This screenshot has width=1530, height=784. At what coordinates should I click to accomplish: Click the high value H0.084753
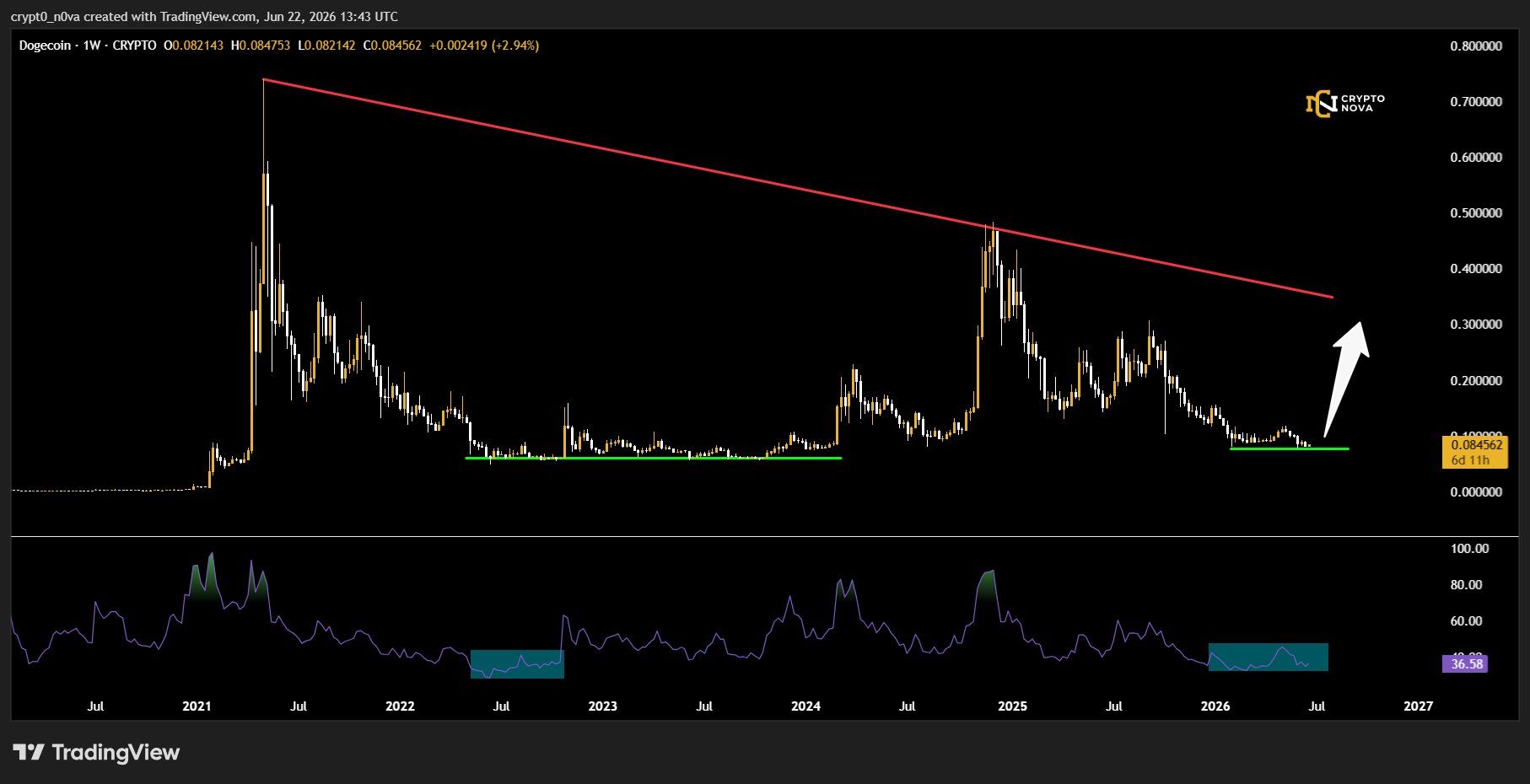click(261, 46)
